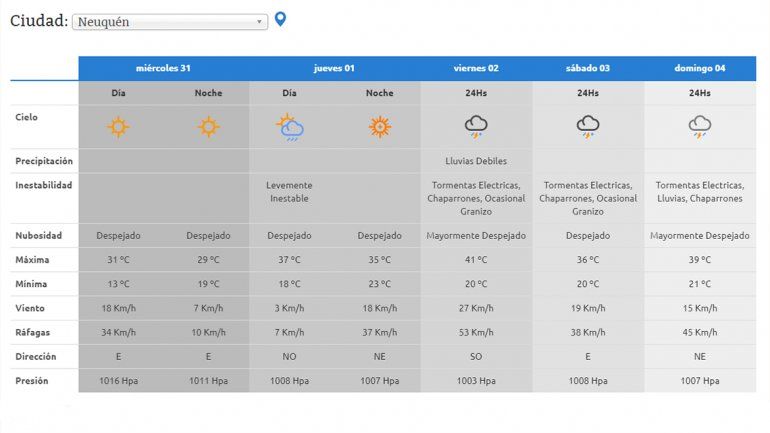Select the sábado 03 column header
Screen dimensions: 770x433
[x=588, y=68]
